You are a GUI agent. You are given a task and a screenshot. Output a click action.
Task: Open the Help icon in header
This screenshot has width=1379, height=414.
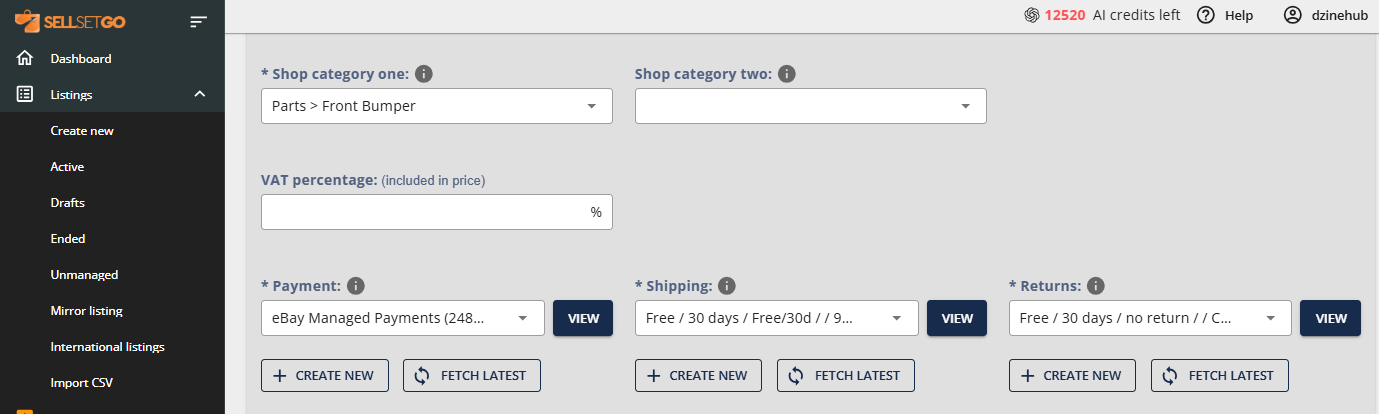click(x=1206, y=15)
